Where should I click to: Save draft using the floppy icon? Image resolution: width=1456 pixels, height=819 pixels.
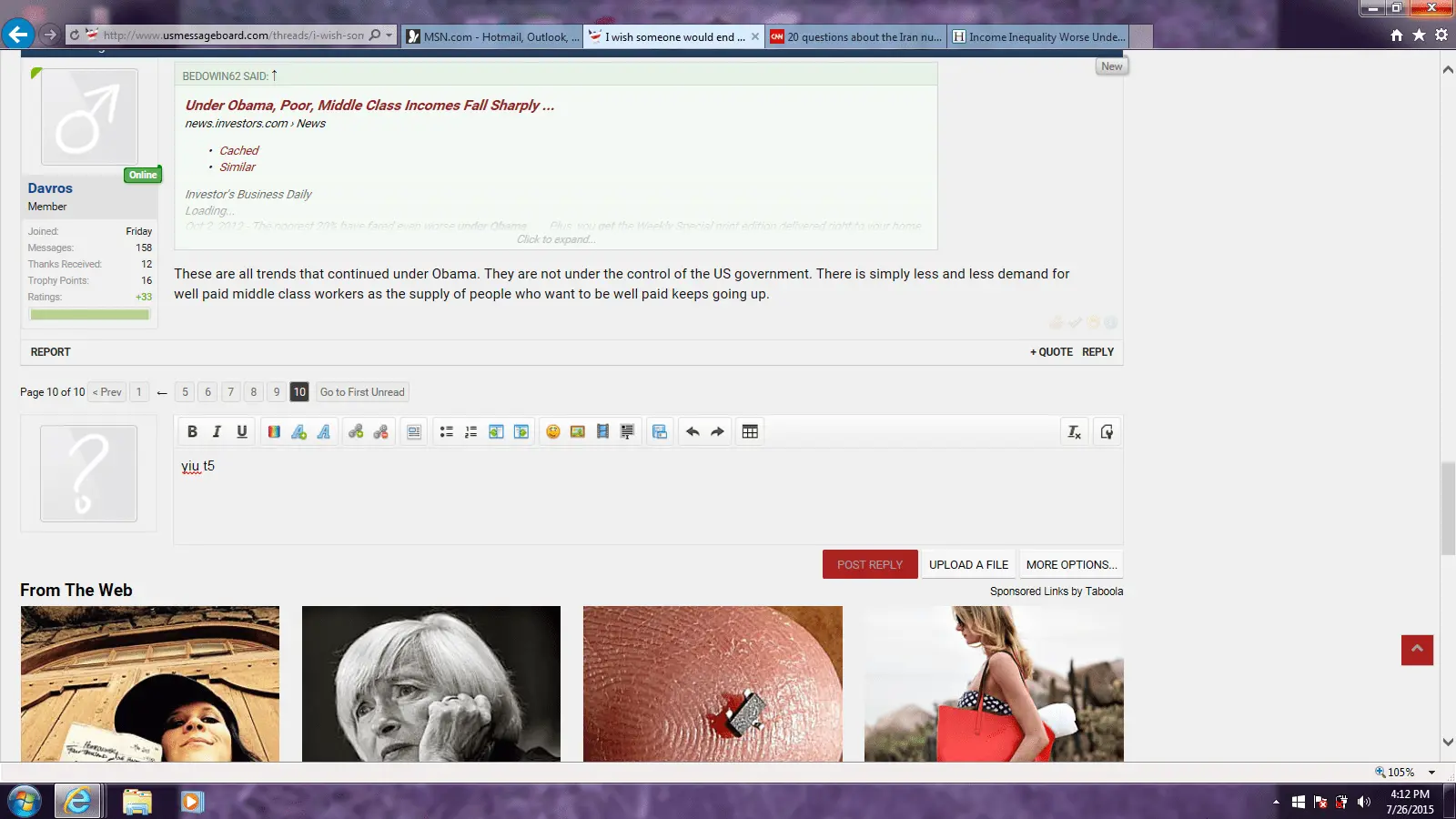point(660,431)
